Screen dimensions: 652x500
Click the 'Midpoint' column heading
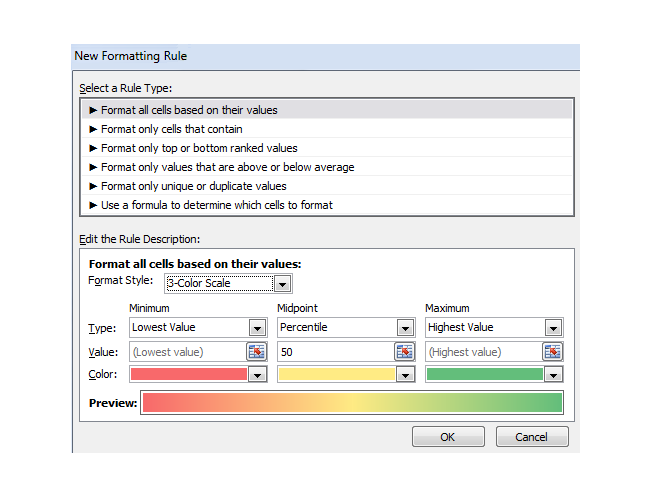297,308
